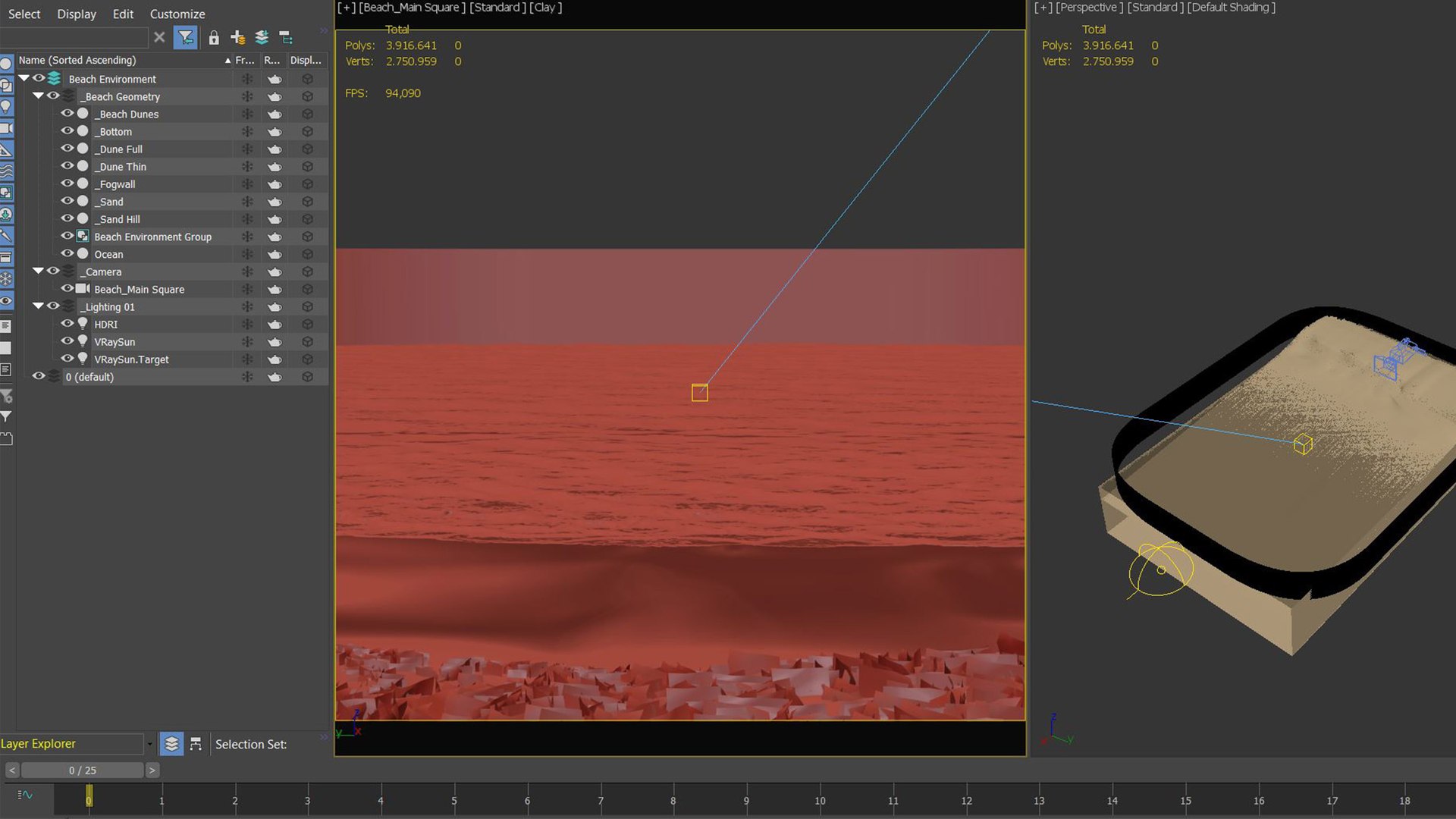Hide the 0 (default) layer
The width and height of the screenshot is (1456, 819).
click(39, 375)
